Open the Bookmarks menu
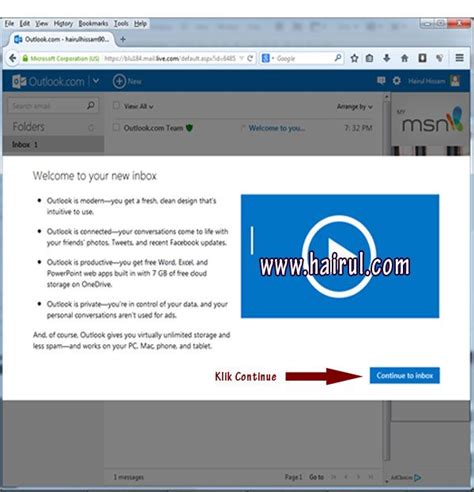Image resolution: width=474 pixels, height=492 pixels. coord(93,24)
